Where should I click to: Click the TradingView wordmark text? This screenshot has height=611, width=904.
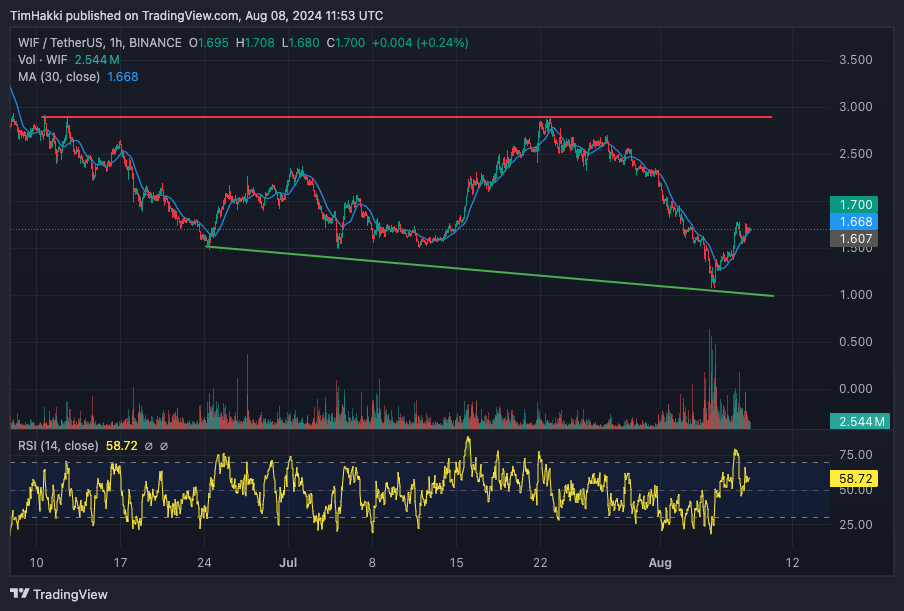(70, 594)
